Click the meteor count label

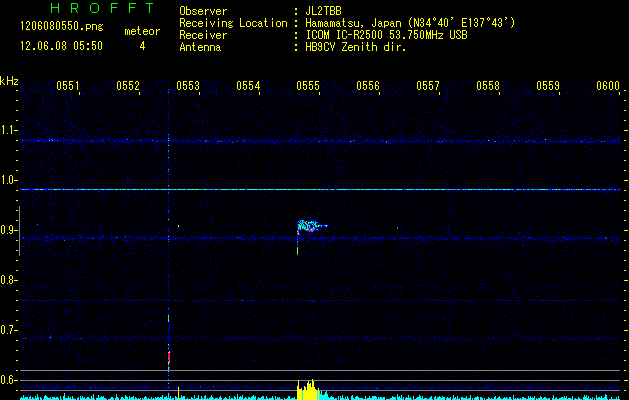pyautogui.click(x=141, y=31)
